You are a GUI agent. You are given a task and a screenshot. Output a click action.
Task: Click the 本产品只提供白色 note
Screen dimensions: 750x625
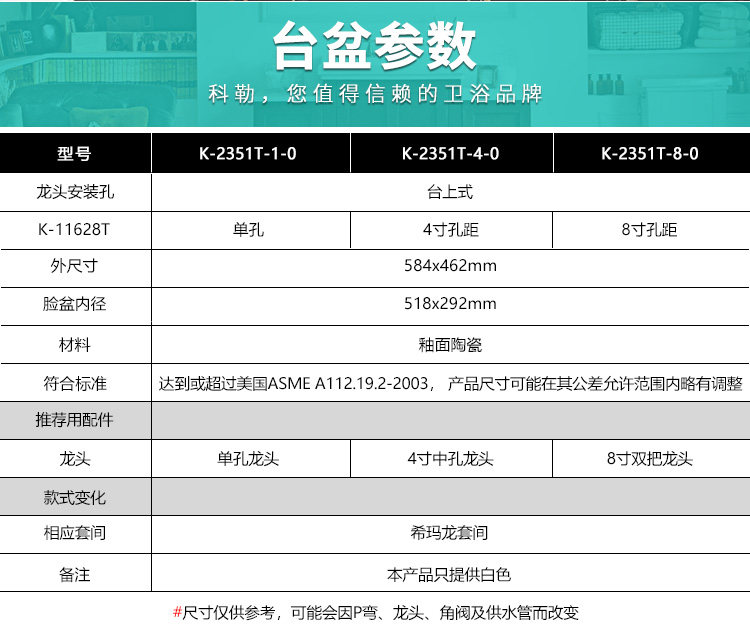[x=449, y=575]
